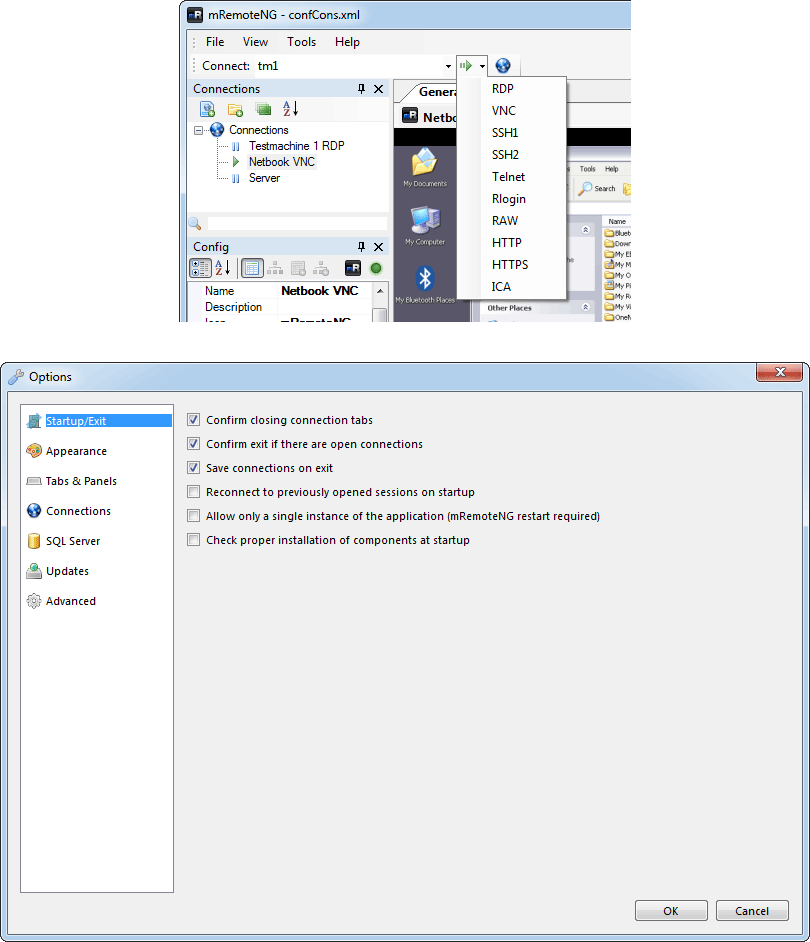This screenshot has height=942, width=810.
Task: Sort connections alphabetically
Action: (290, 109)
